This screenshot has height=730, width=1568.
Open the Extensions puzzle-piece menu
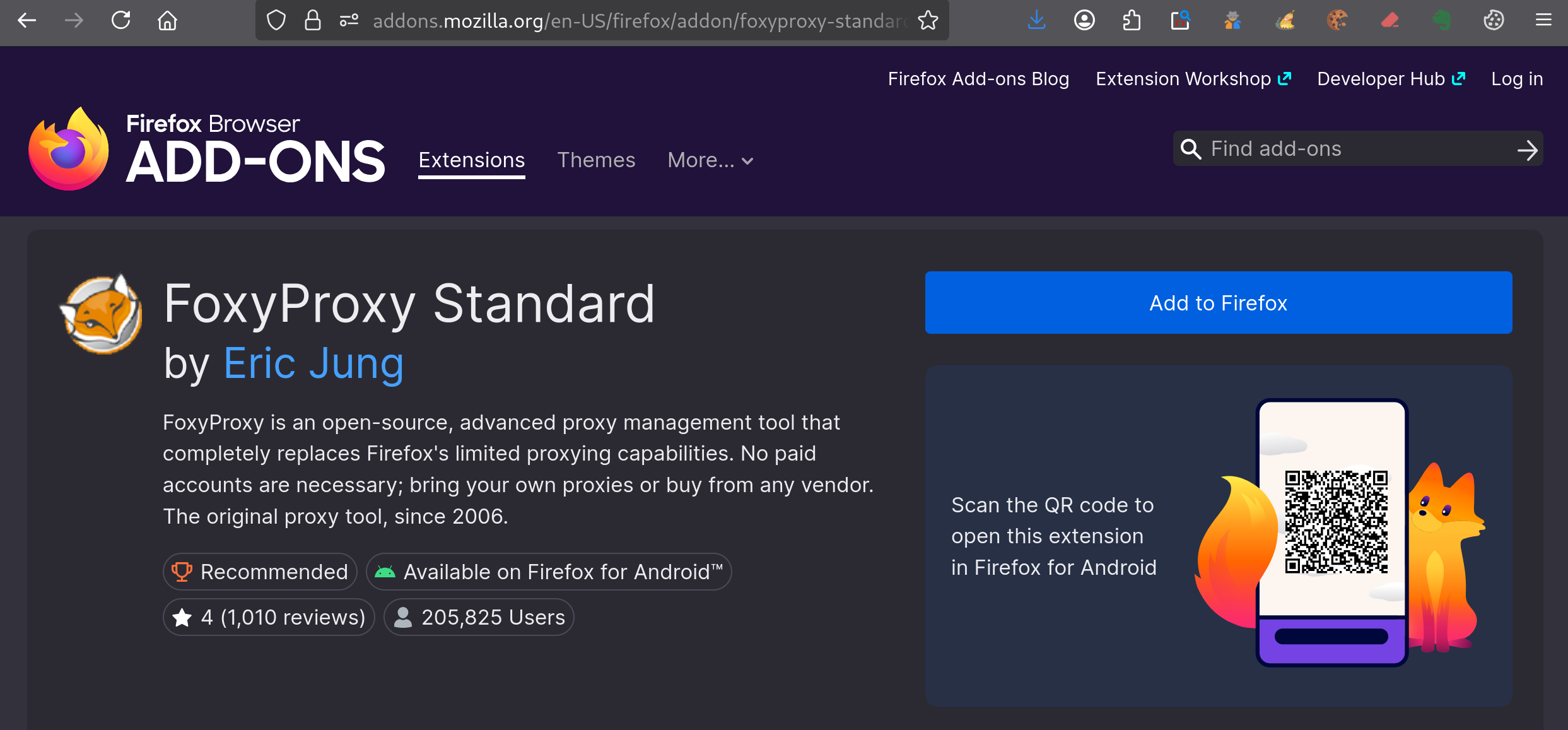coord(1132,21)
